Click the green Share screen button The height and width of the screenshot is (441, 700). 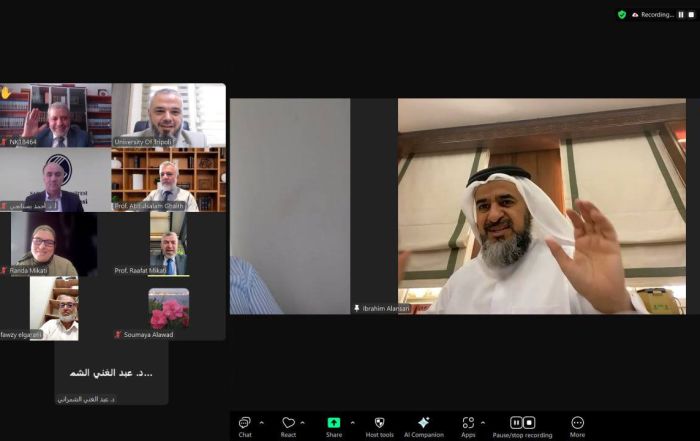click(334, 424)
